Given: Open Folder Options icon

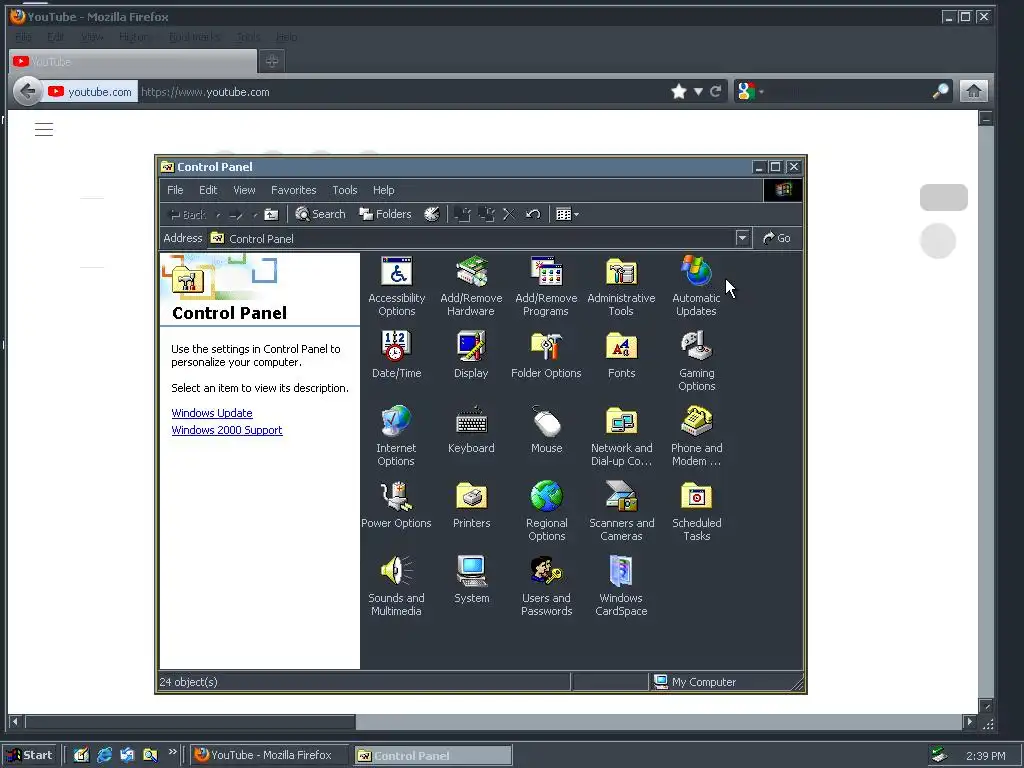Looking at the screenshot, I should click(x=546, y=355).
